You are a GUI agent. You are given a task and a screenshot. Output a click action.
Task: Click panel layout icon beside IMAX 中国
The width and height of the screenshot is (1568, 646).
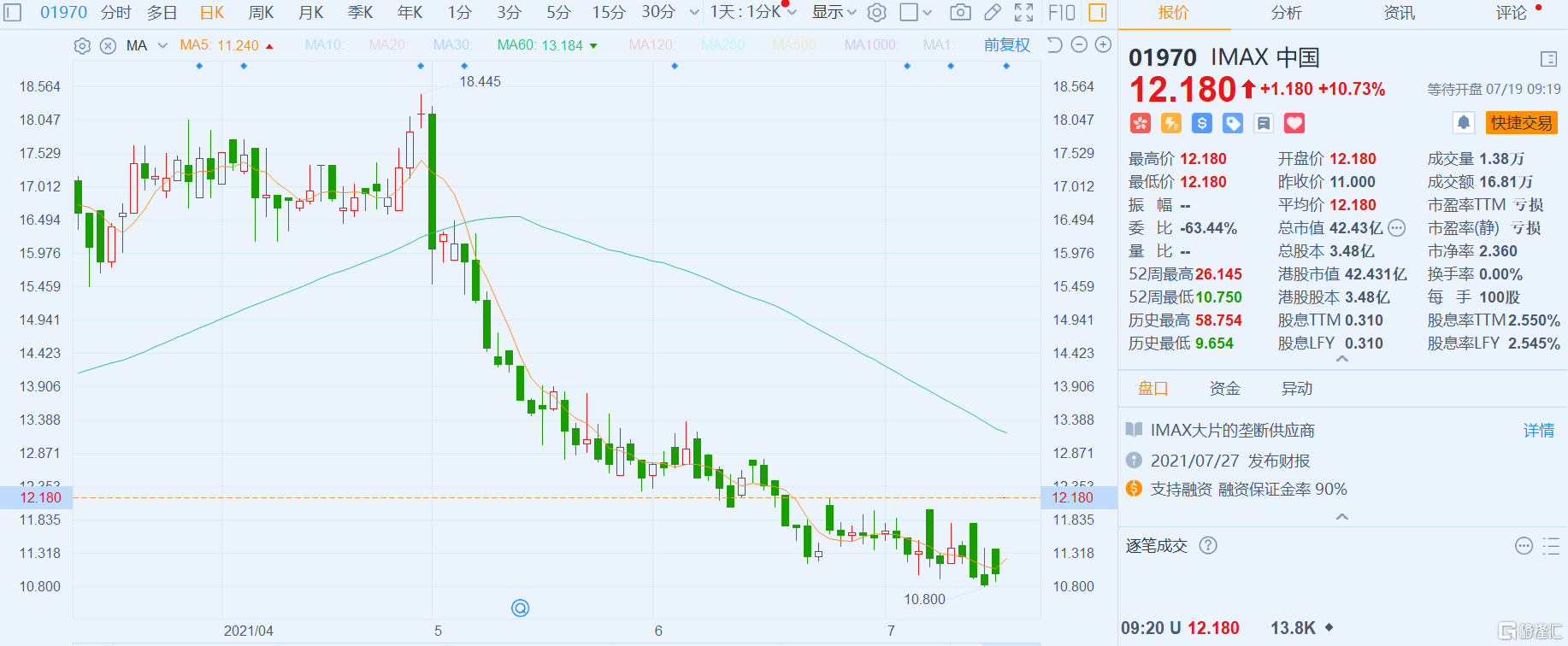[x=1548, y=59]
